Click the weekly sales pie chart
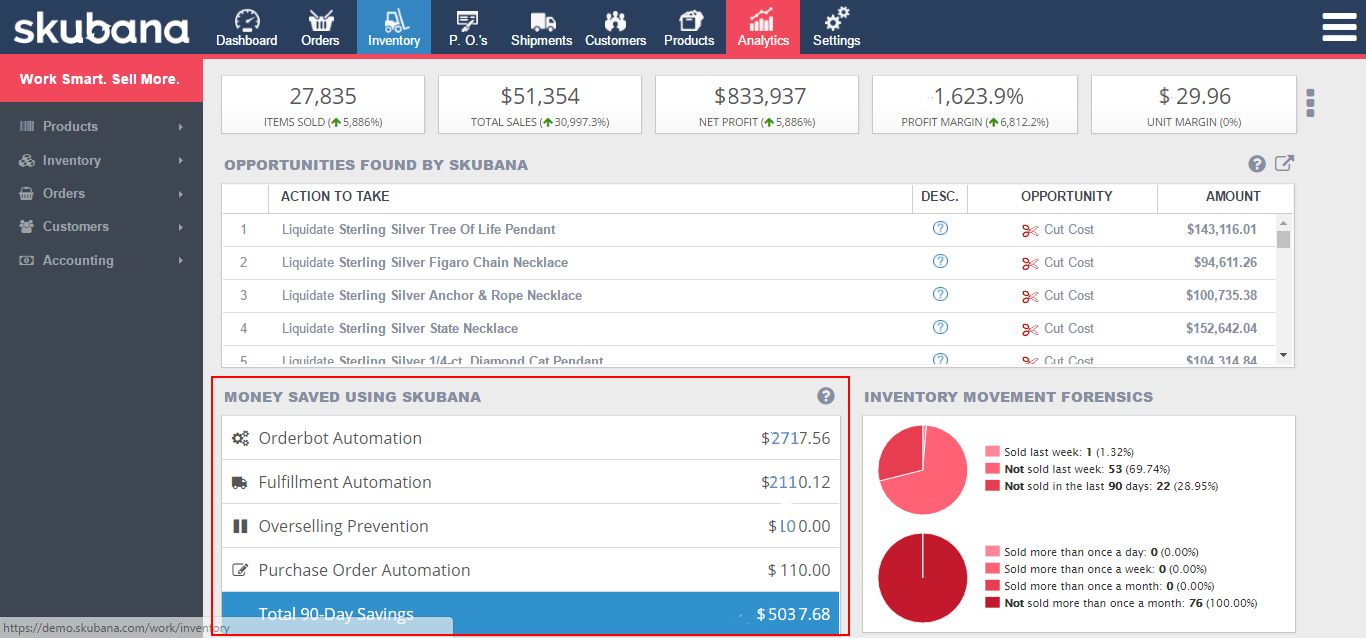 coord(922,470)
